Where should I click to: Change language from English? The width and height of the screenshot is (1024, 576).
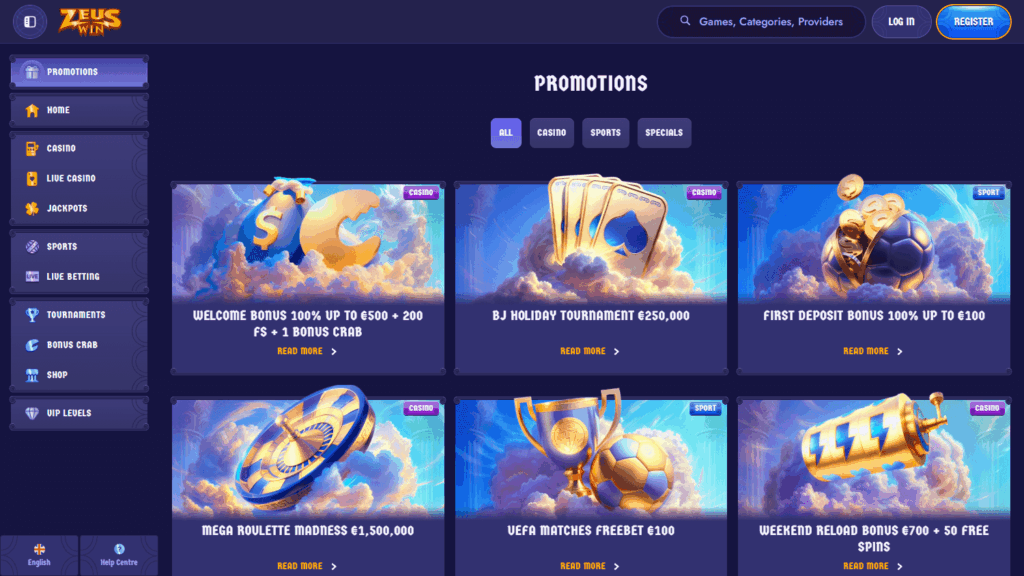click(x=39, y=555)
